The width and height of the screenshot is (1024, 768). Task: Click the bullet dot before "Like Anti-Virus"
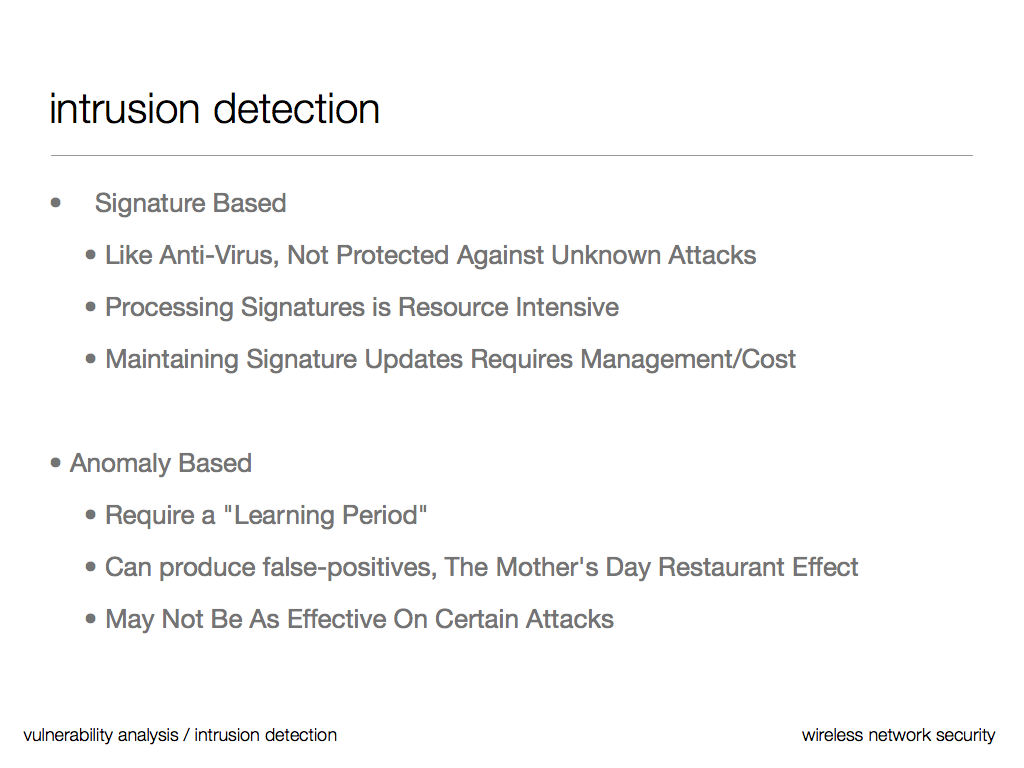coord(92,256)
